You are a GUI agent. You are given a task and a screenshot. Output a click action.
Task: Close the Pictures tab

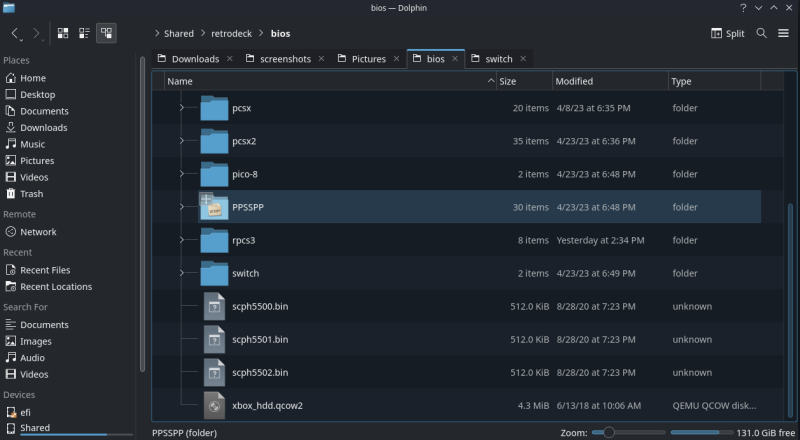pyautogui.click(x=396, y=59)
